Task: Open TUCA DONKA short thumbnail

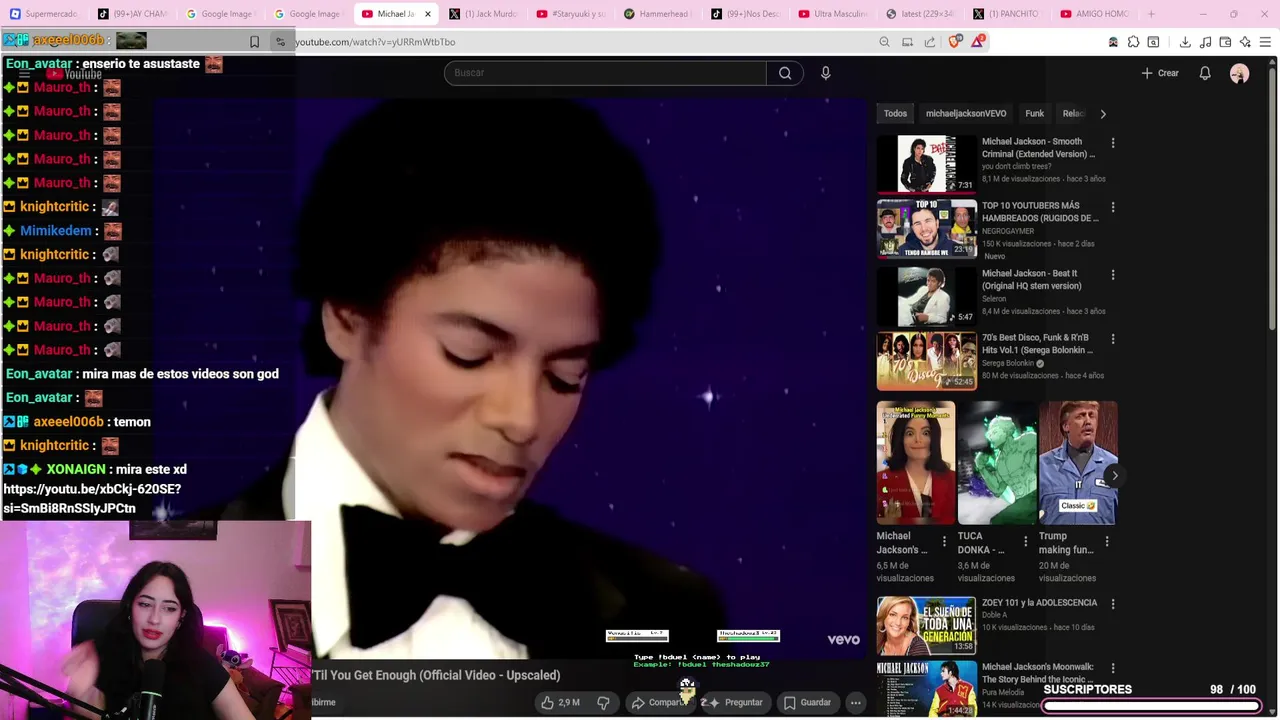Action: pos(997,463)
